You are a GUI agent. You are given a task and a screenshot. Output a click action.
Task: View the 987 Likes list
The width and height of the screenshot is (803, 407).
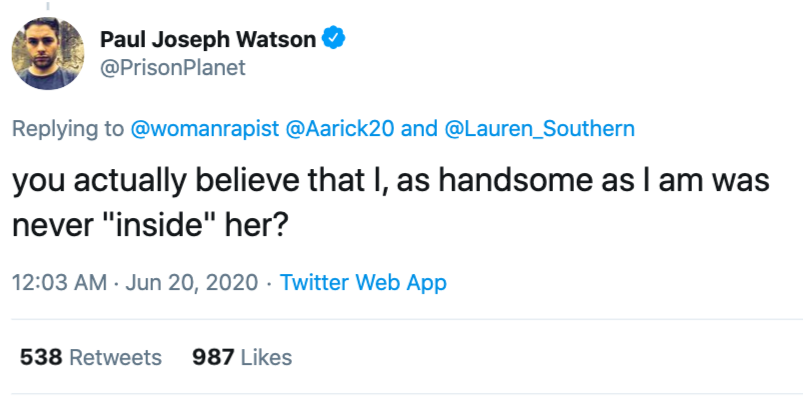click(x=241, y=357)
